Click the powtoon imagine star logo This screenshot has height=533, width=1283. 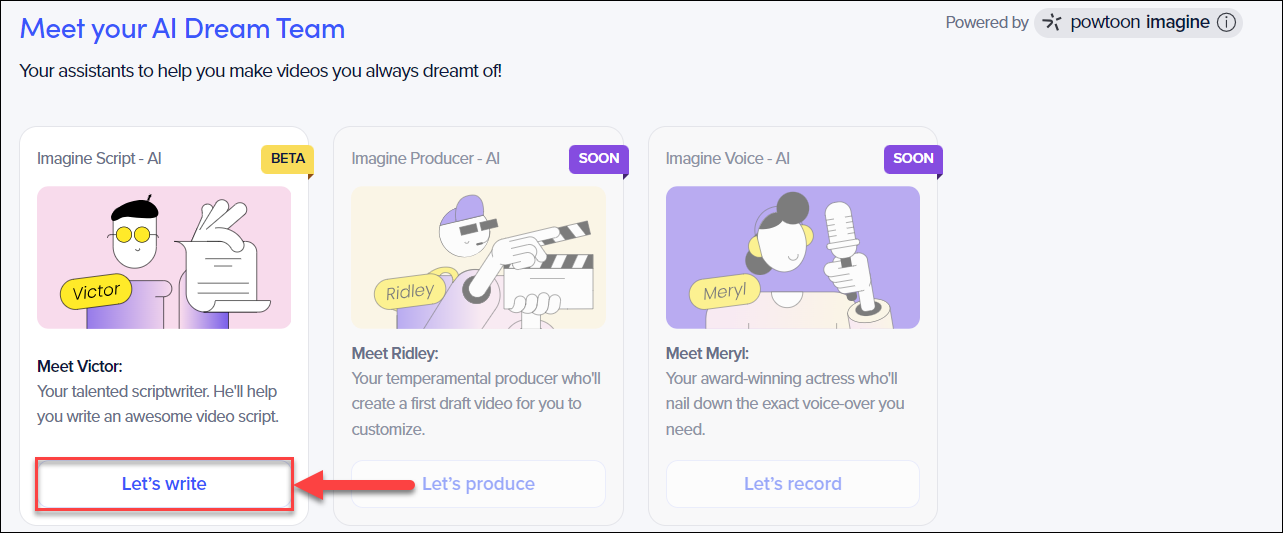pyautogui.click(x=1052, y=23)
